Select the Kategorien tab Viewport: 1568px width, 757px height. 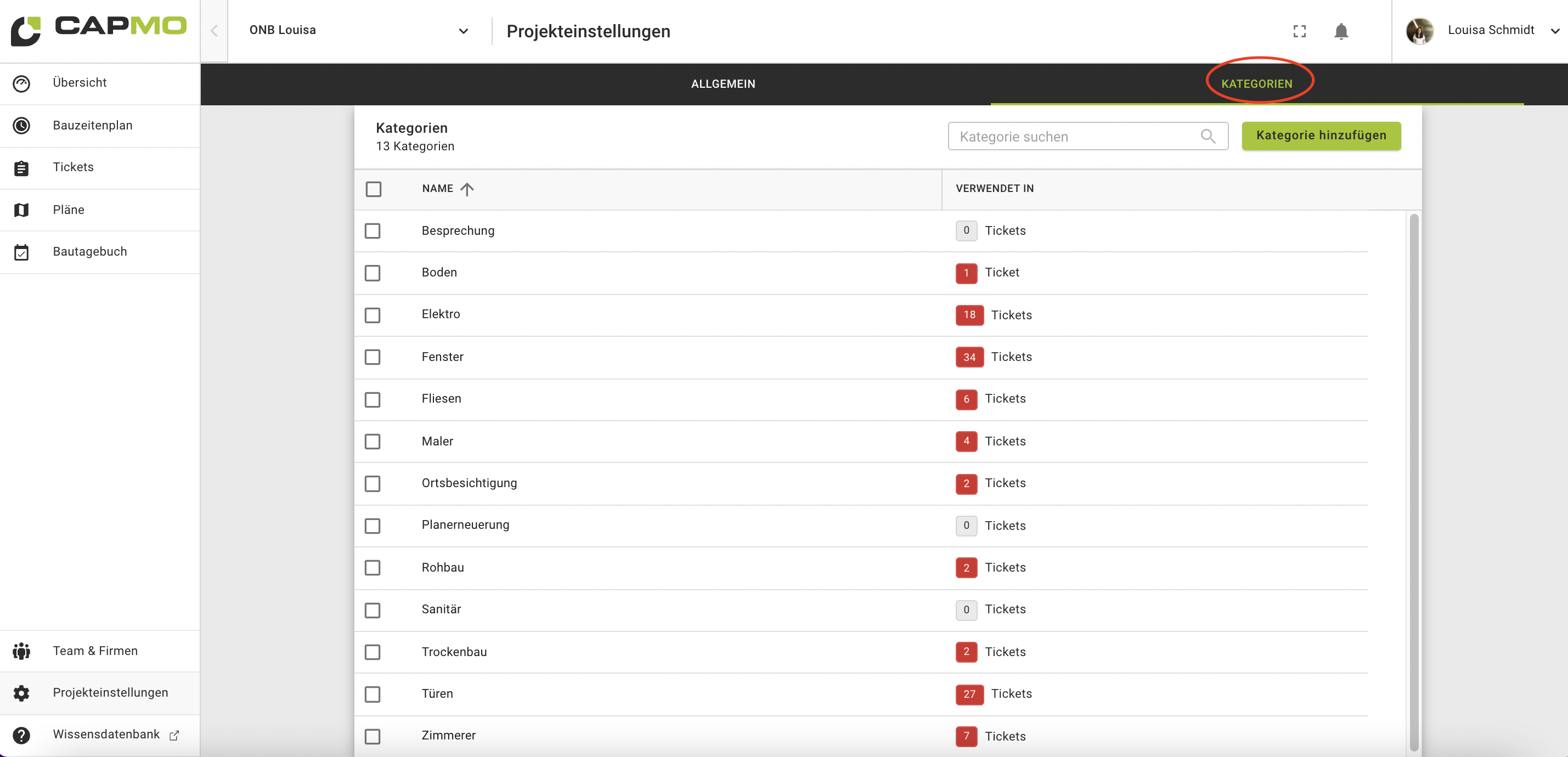1256,84
